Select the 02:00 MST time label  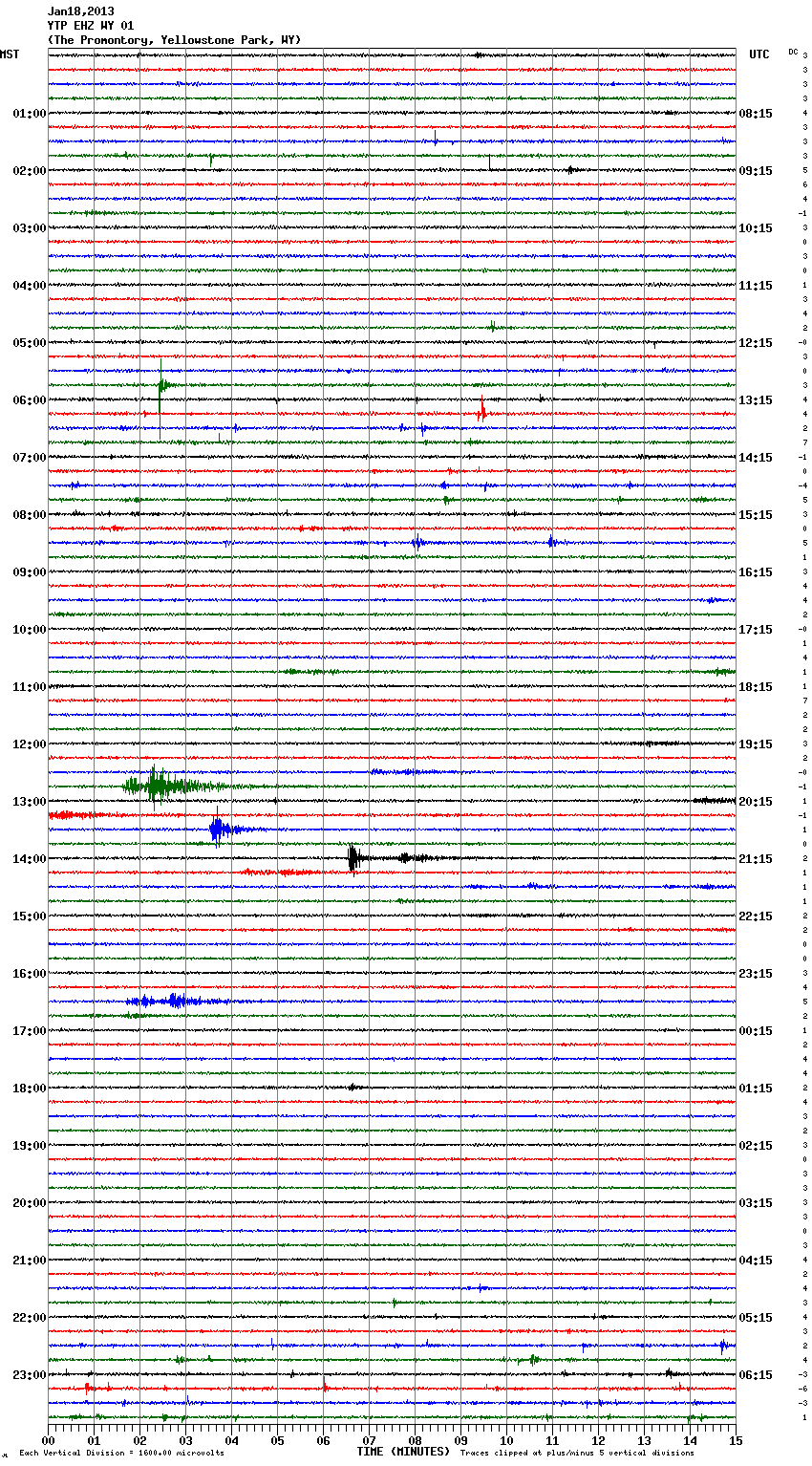(x=30, y=171)
